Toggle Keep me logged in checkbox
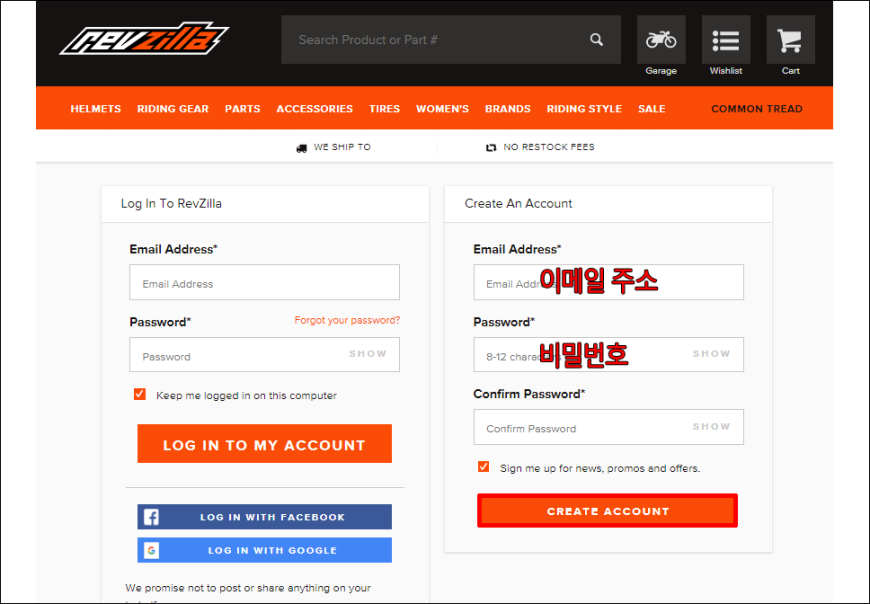Screen dimensions: 870x604 (140, 394)
